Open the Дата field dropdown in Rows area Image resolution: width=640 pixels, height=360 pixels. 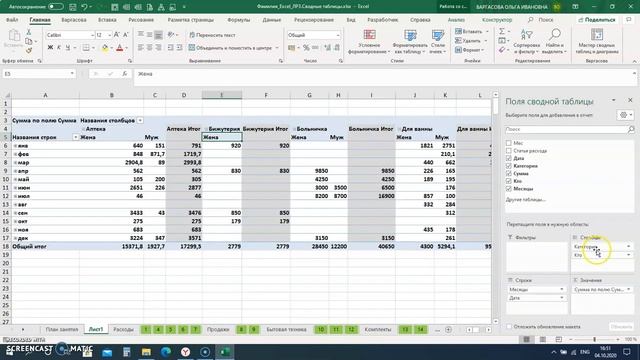pos(562,298)
